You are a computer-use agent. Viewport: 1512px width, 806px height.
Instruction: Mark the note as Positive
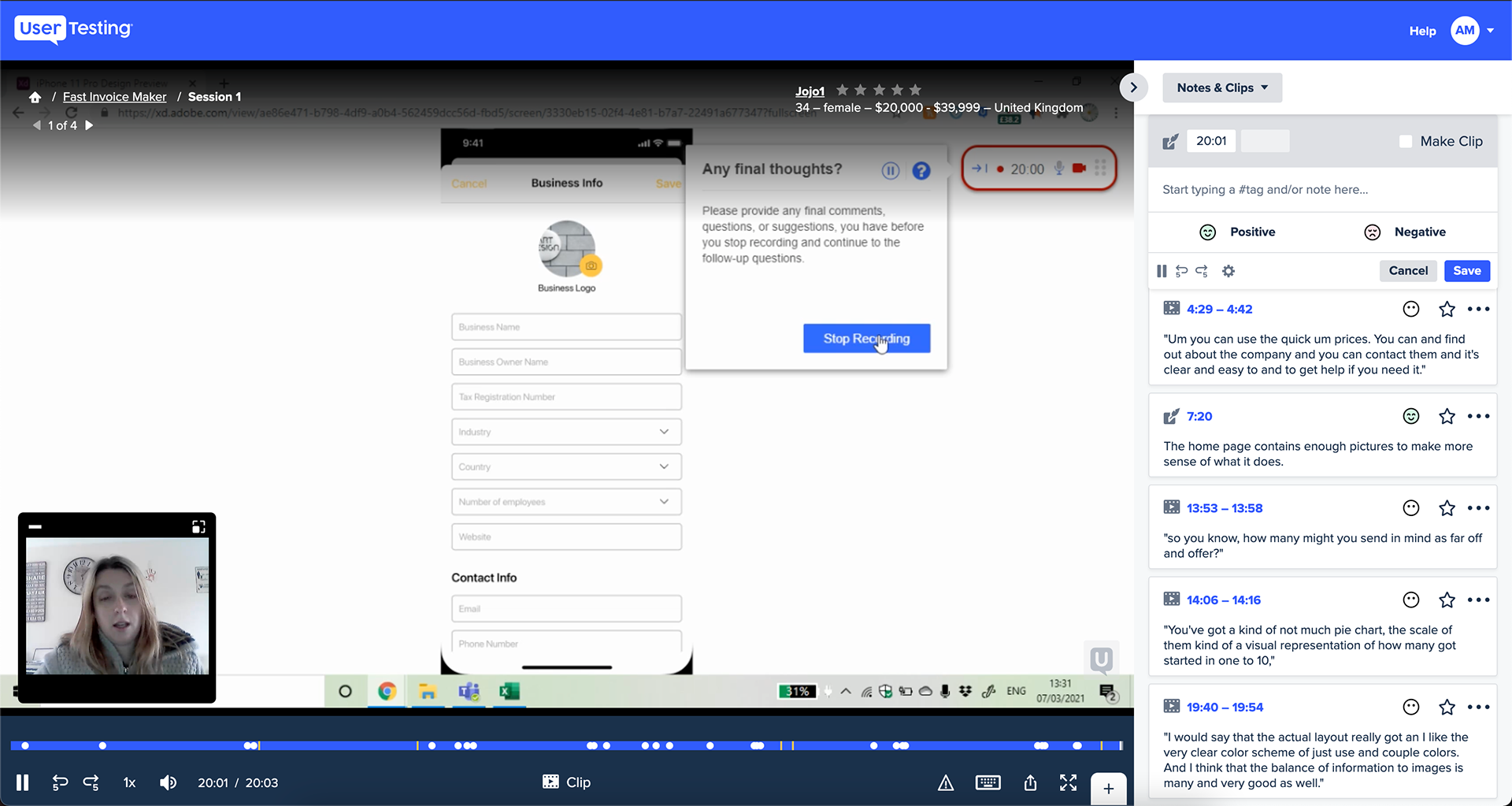[1236, 232]
